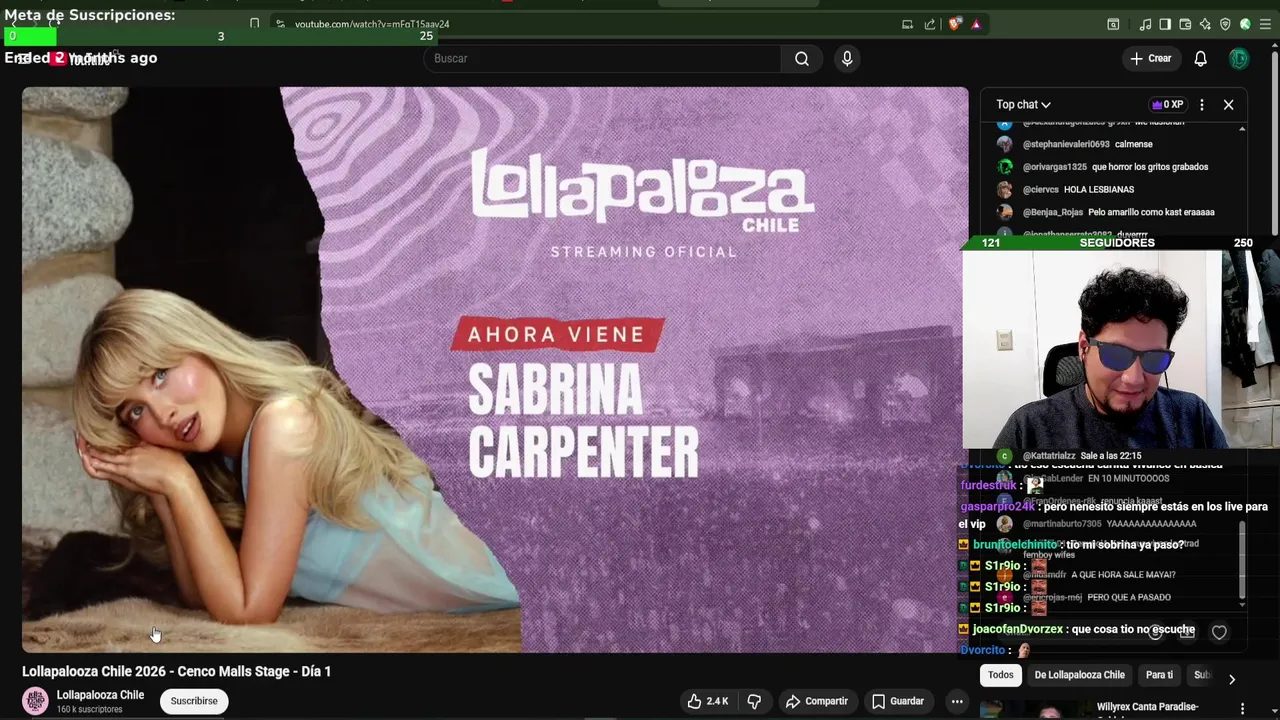Click the video title Lollapalooza Chile 2026
This screenshot has height=720, width=1280.
(x=177, y=671)
